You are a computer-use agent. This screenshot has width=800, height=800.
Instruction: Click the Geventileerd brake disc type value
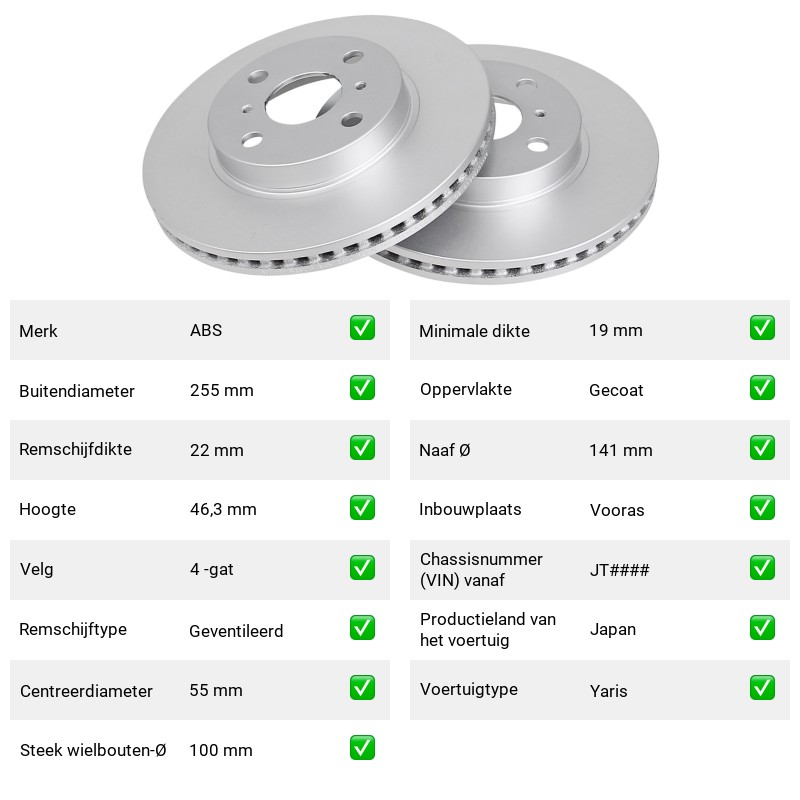(x=236, y=631)
